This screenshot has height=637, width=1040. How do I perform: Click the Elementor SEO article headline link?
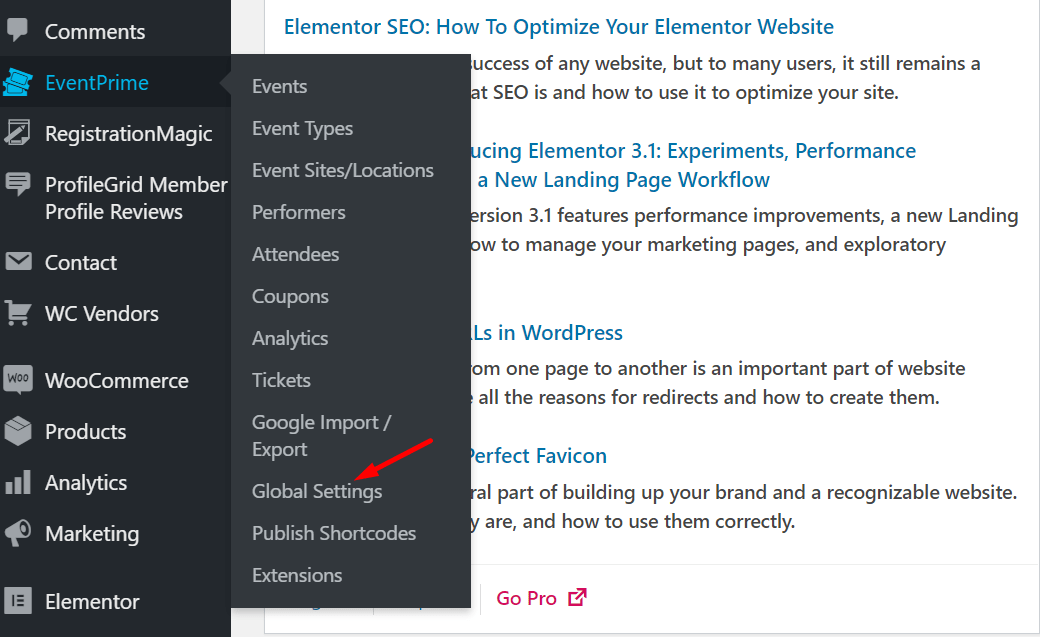pyautogui.click(x=559, y=26)
